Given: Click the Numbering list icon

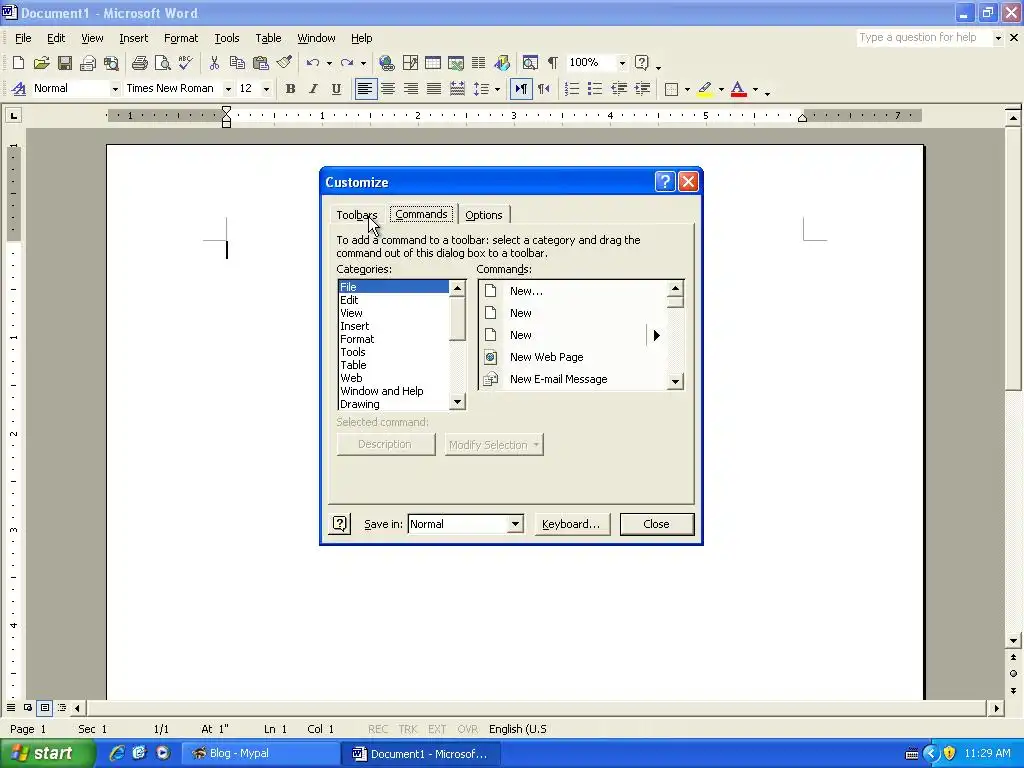Looking at the screenshot, I should (572, 89).
